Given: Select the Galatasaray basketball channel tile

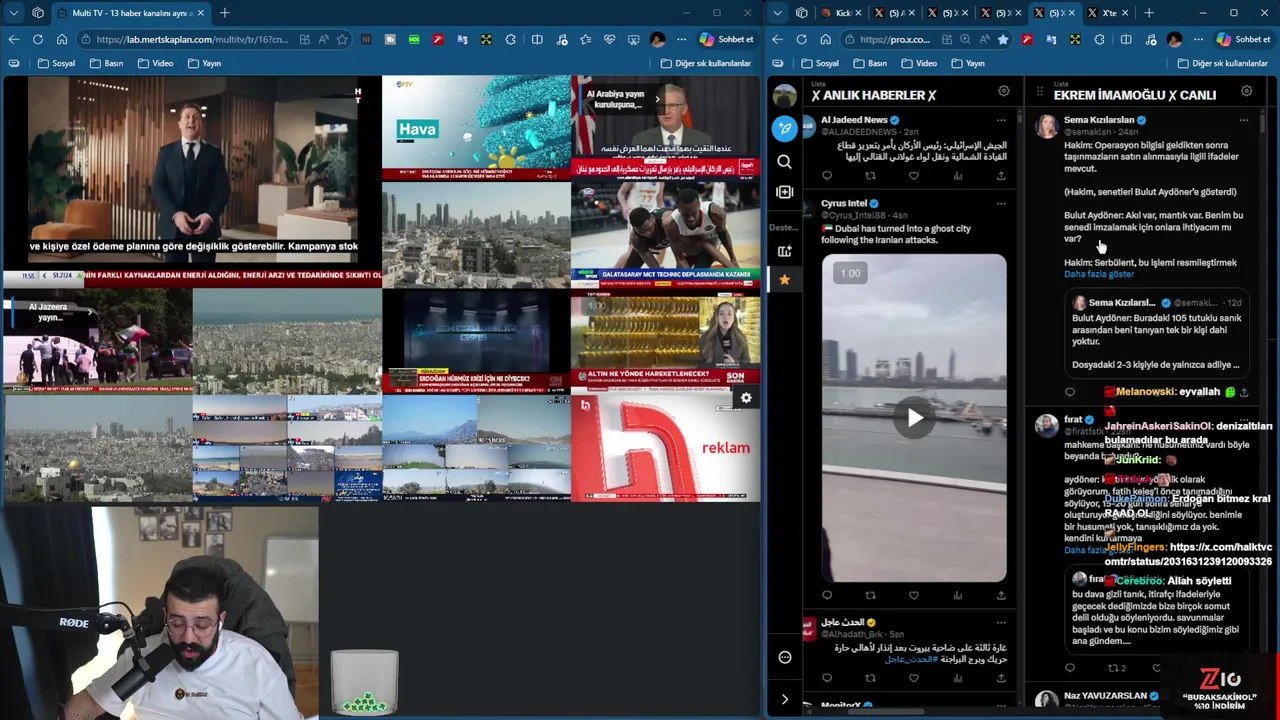Looking at the screenshot, I should point(665,234).
